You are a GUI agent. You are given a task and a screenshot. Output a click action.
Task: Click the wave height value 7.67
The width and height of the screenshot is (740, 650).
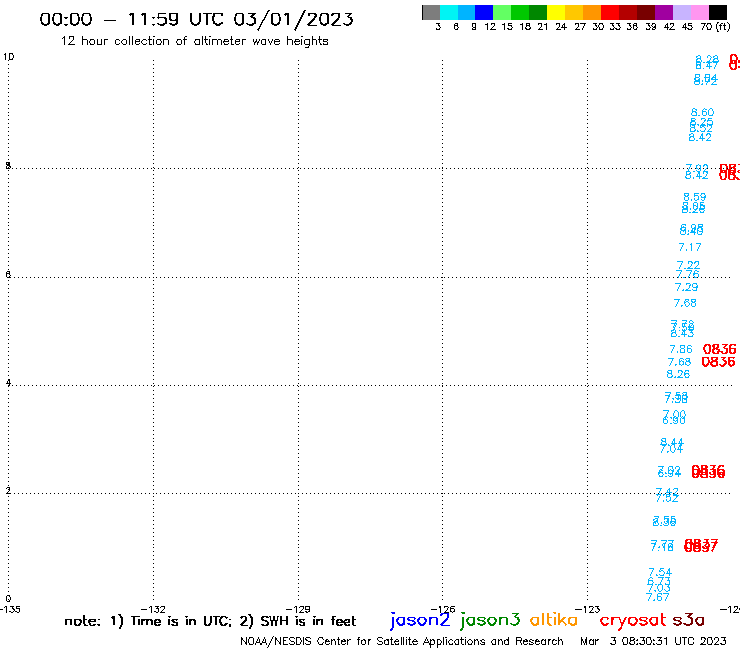[657, 597]
